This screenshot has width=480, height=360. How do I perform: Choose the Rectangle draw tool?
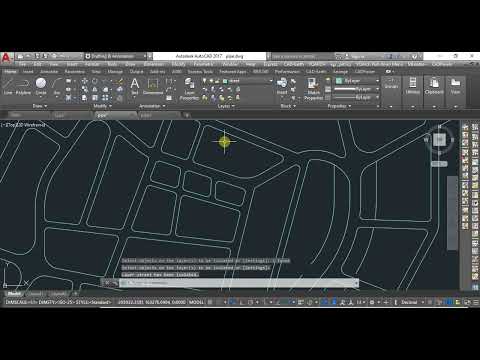[69, 81]
